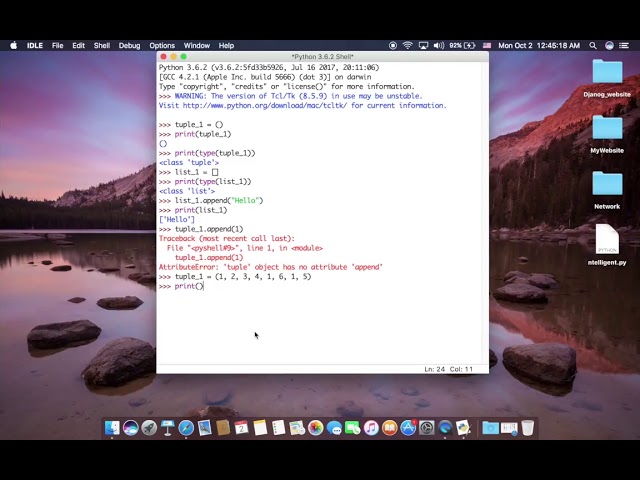Open Calendar from the dock
640x480 pixels.
[242, 428]
